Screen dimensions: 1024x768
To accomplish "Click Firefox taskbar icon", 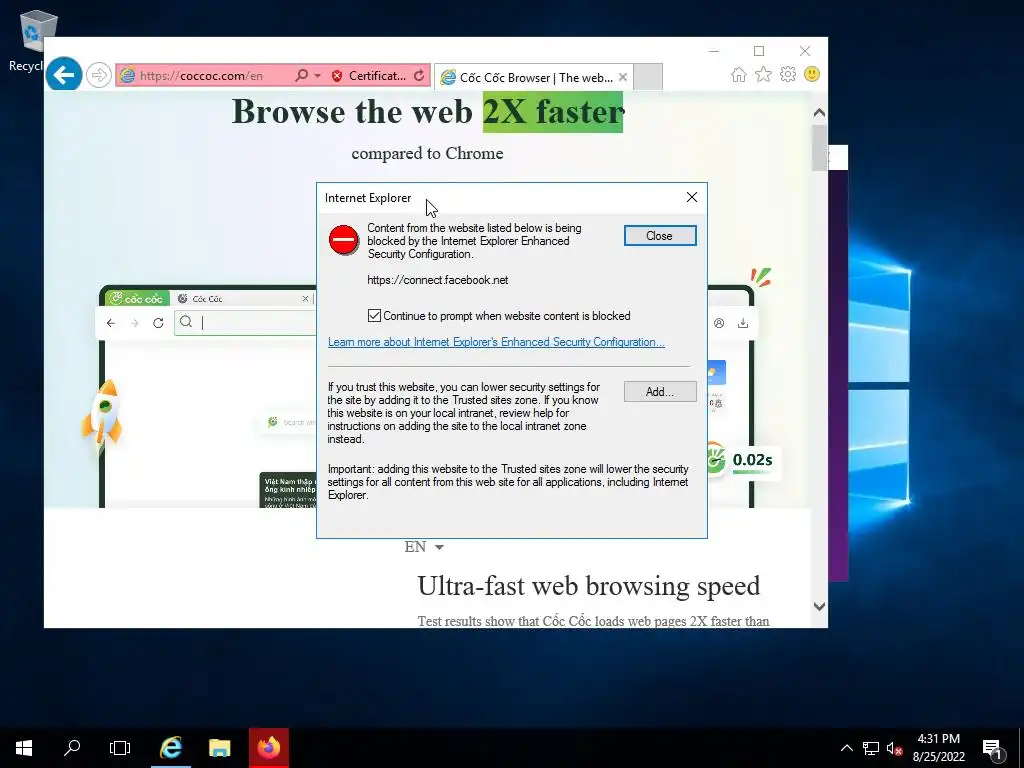I will (x=268, y=748).
